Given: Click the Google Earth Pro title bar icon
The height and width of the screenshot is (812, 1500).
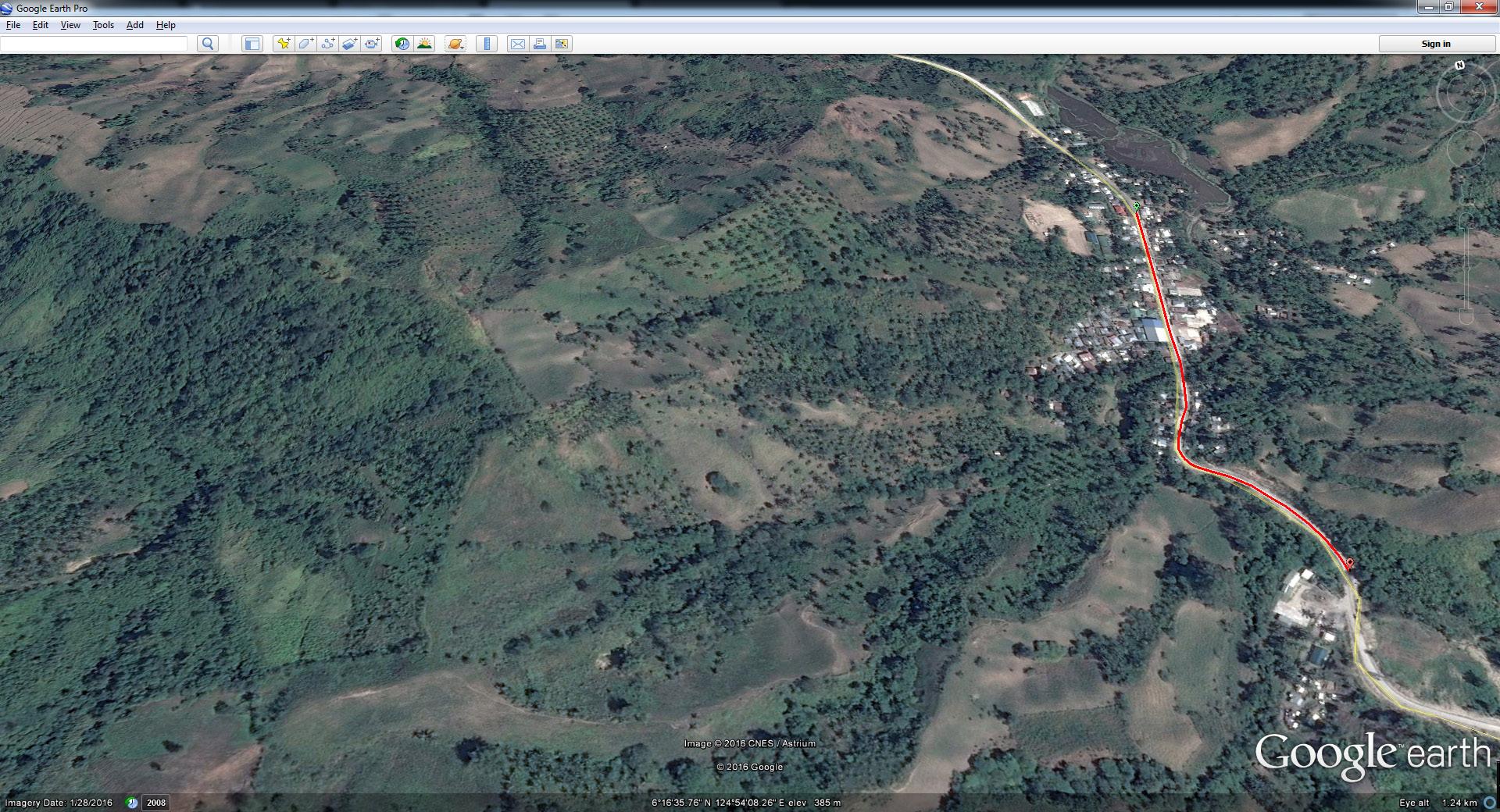Looking at the screenshot, I should tap(8, 8).
